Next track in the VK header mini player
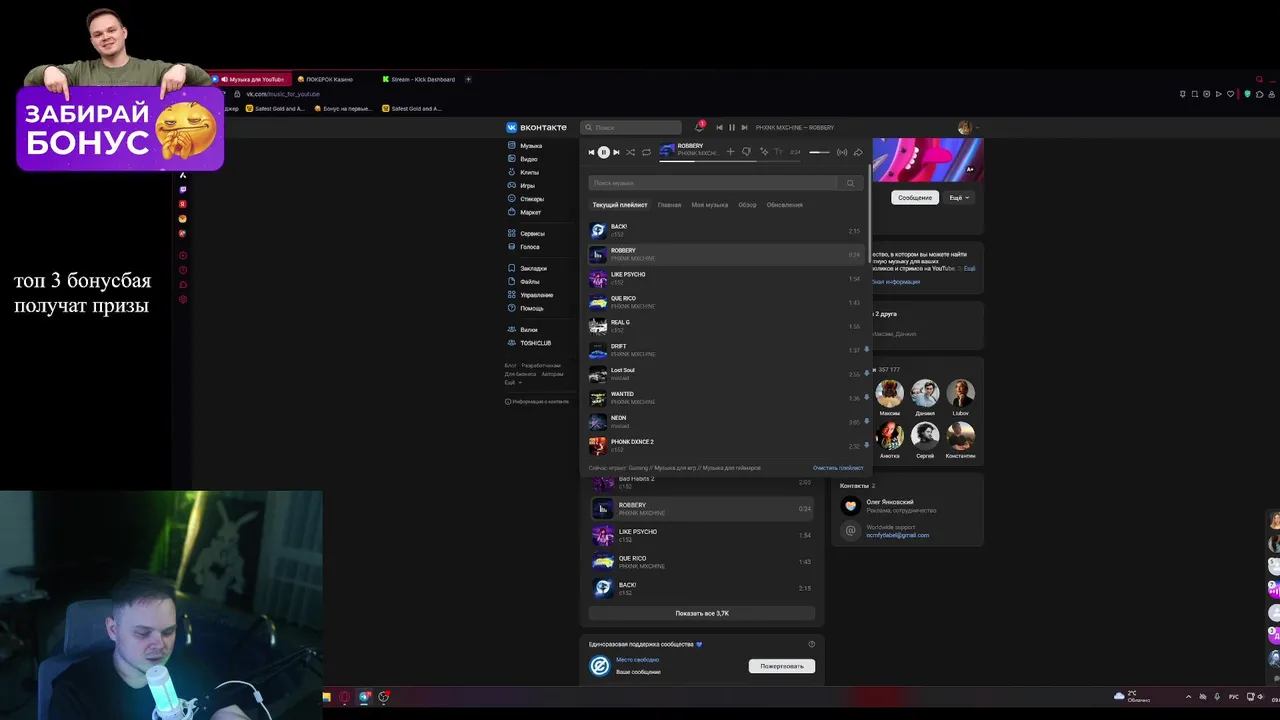Viewport: 1280px width, 720px height. click(744, 127)
